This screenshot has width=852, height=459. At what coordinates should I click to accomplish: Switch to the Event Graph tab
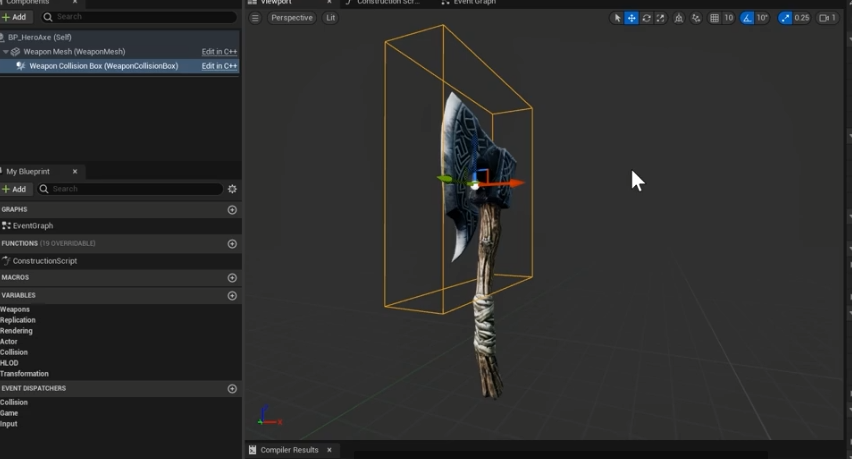tap(474, 2)
